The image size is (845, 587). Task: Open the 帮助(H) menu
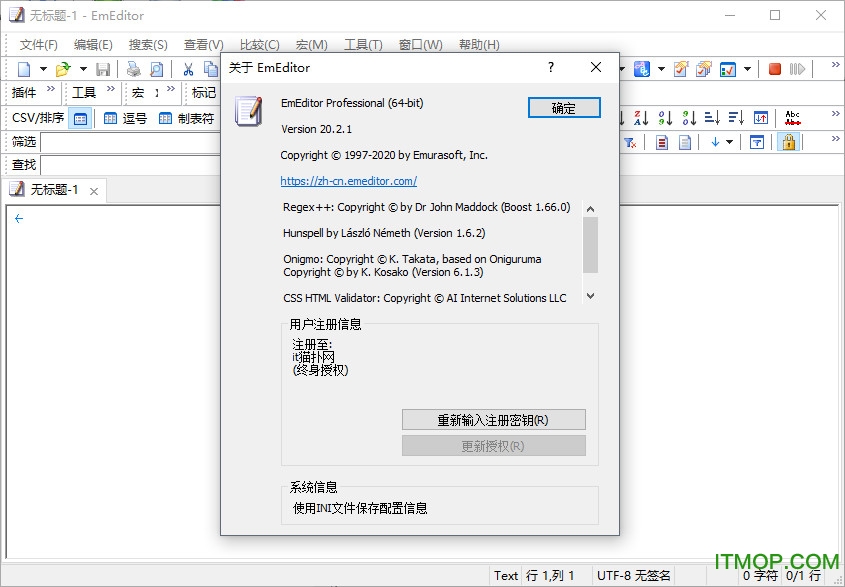tap(479, 45)
